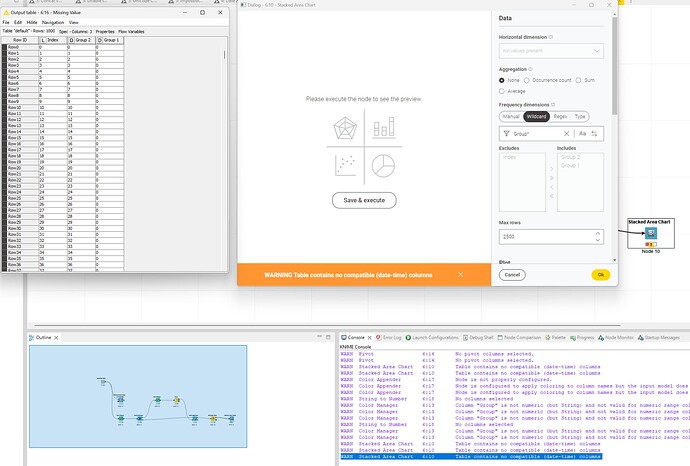Open the Console tab icon
The height and width of the screenshot is (466, 690).
coord(344,338)
